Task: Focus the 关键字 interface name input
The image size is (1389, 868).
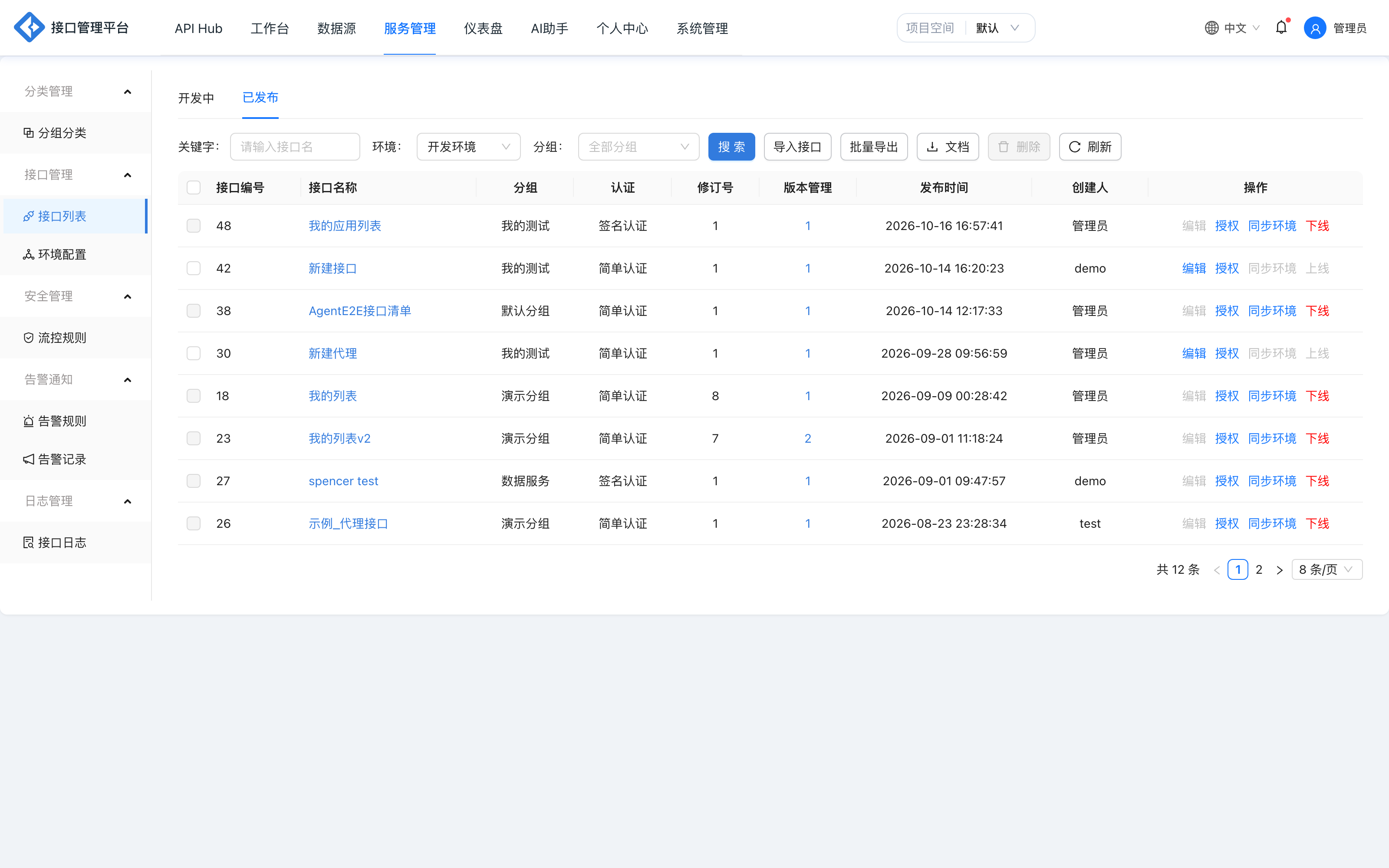Action: 295,147
